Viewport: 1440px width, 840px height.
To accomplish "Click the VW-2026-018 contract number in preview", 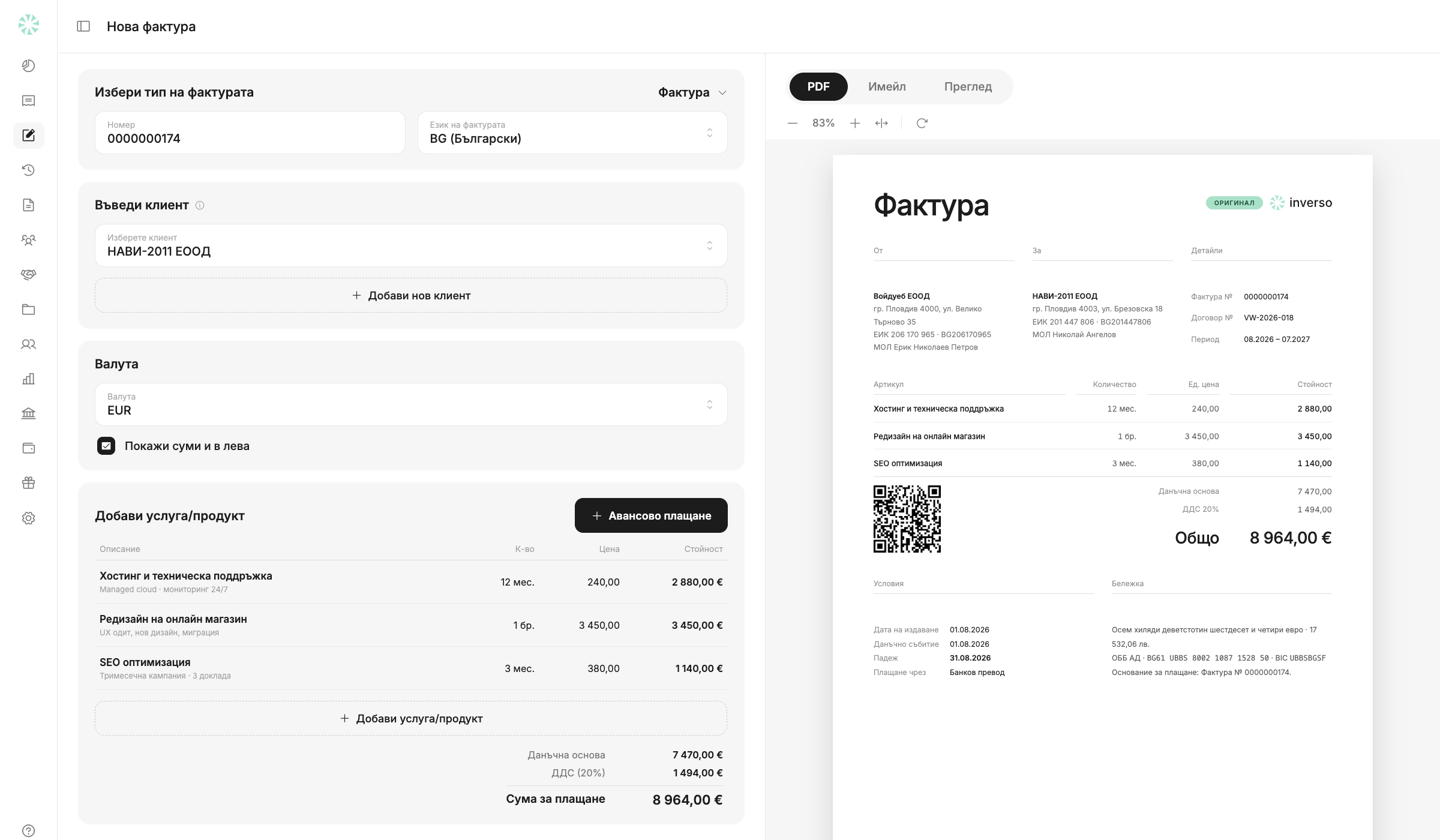I will click(x=1268, y=318).
